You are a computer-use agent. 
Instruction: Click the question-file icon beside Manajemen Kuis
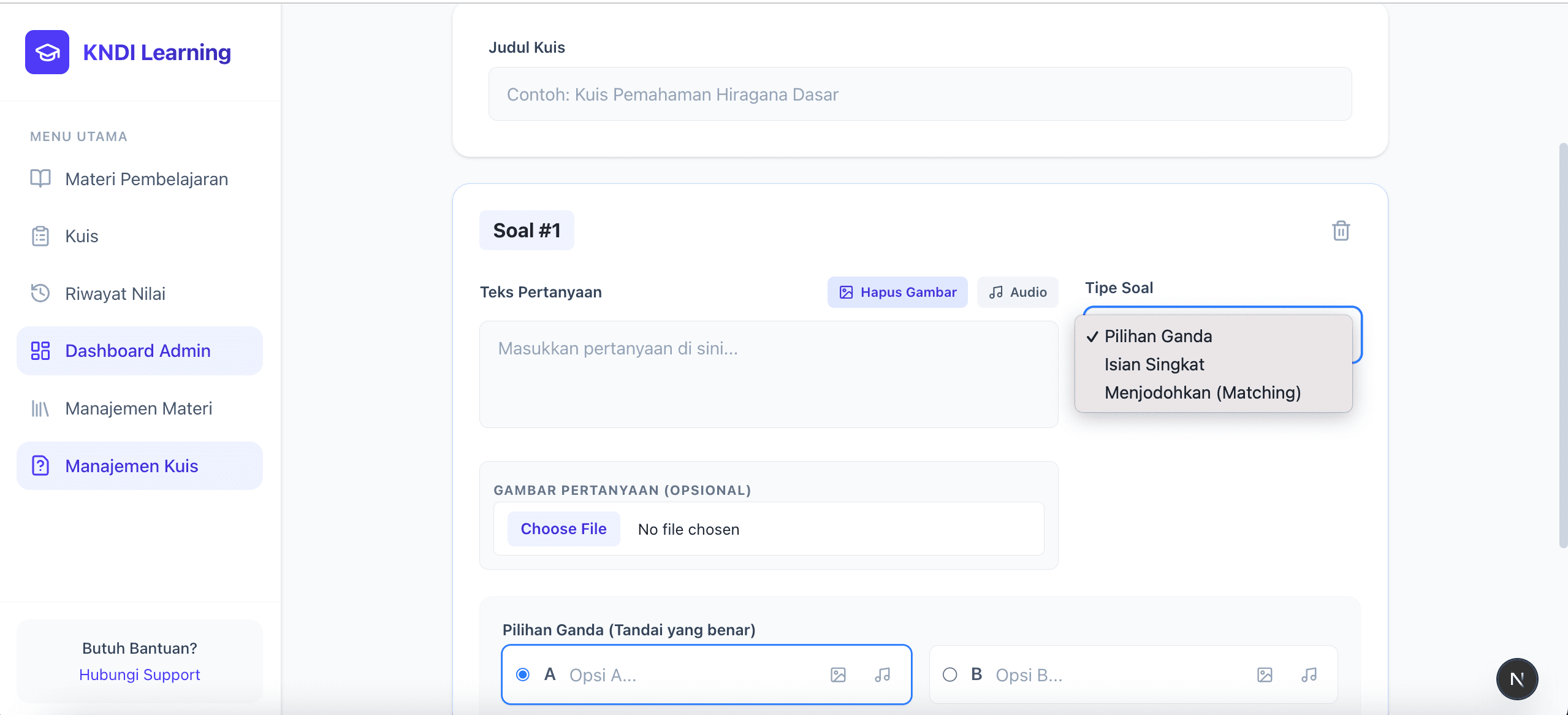coord(40,466)
